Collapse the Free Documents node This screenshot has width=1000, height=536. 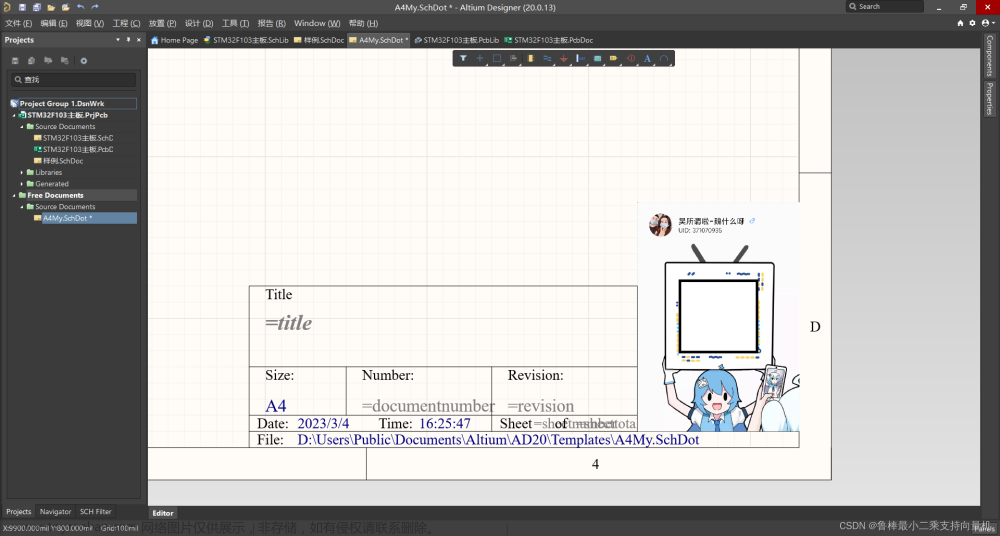14,196
